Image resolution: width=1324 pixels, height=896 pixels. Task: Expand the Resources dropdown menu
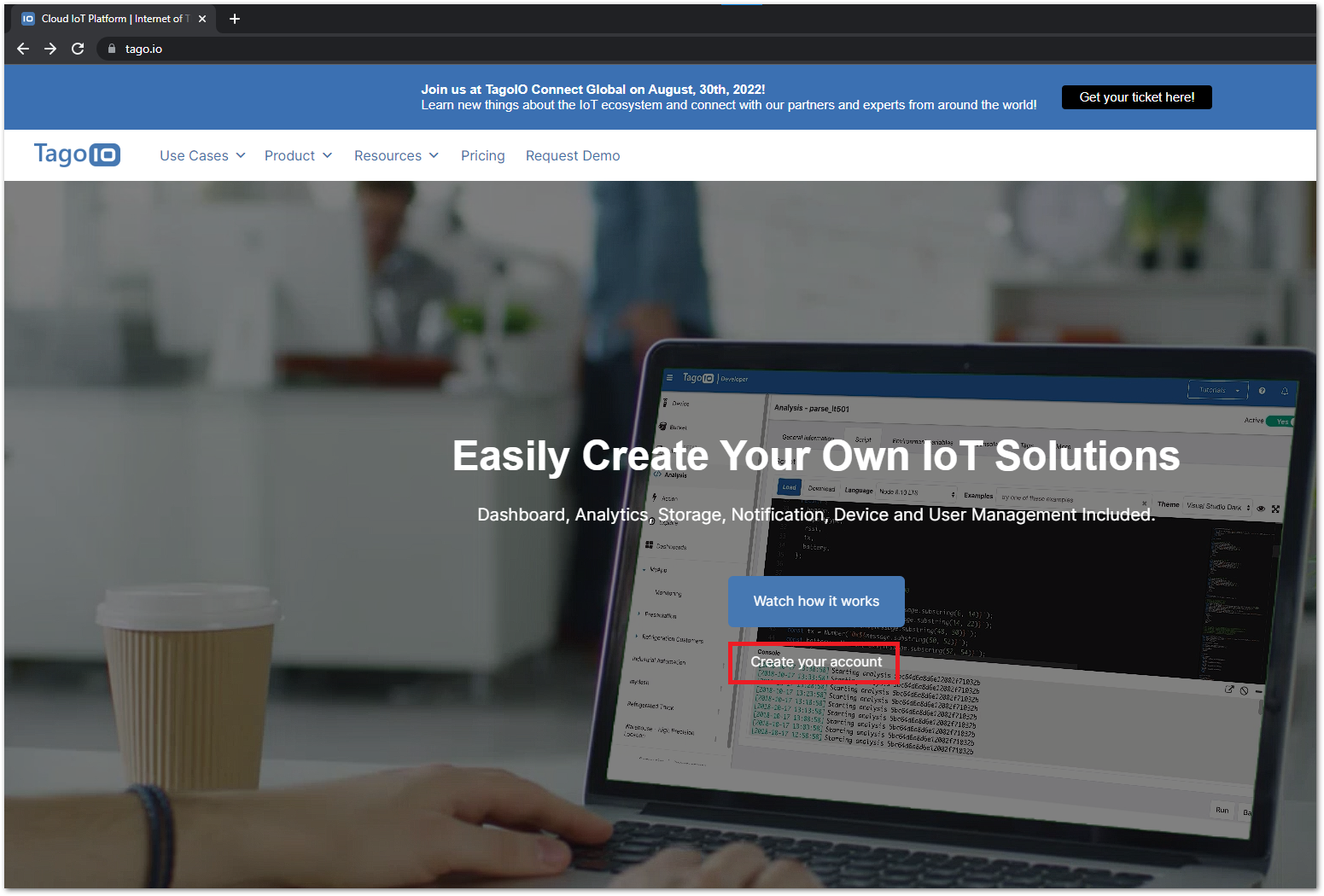396,155
